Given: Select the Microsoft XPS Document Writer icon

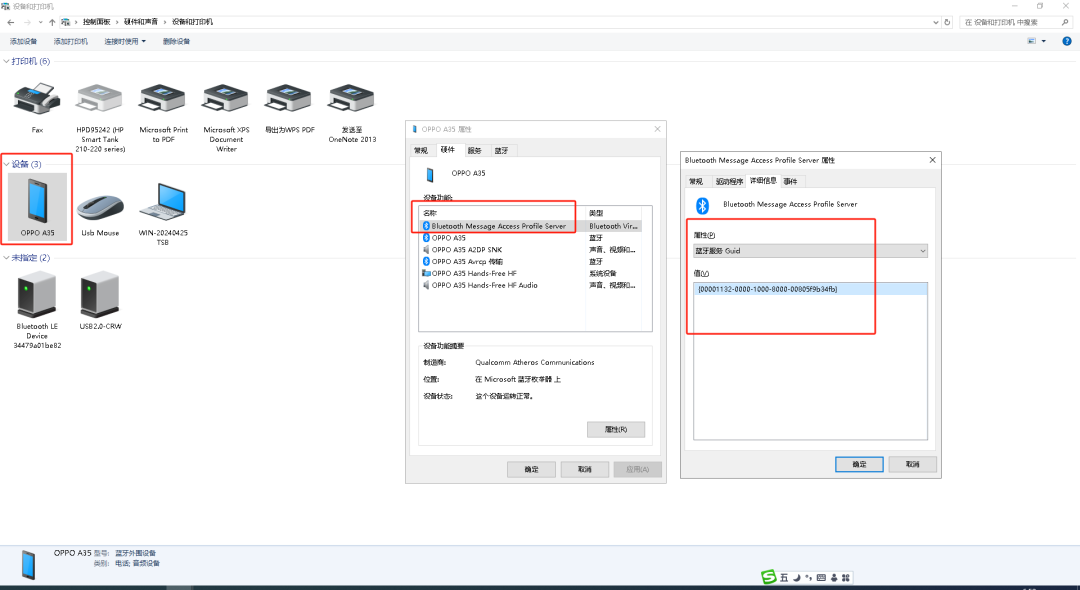Looking at the screenshot, I should tap(226, 100).
